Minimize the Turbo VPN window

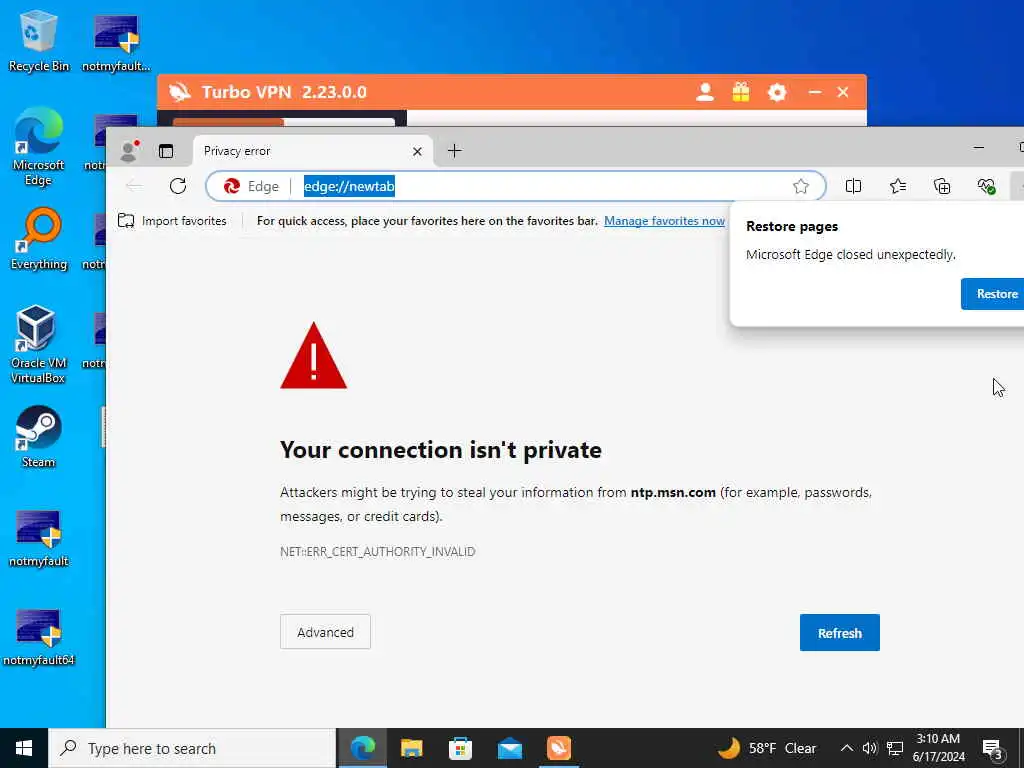(x=814, y=92)
